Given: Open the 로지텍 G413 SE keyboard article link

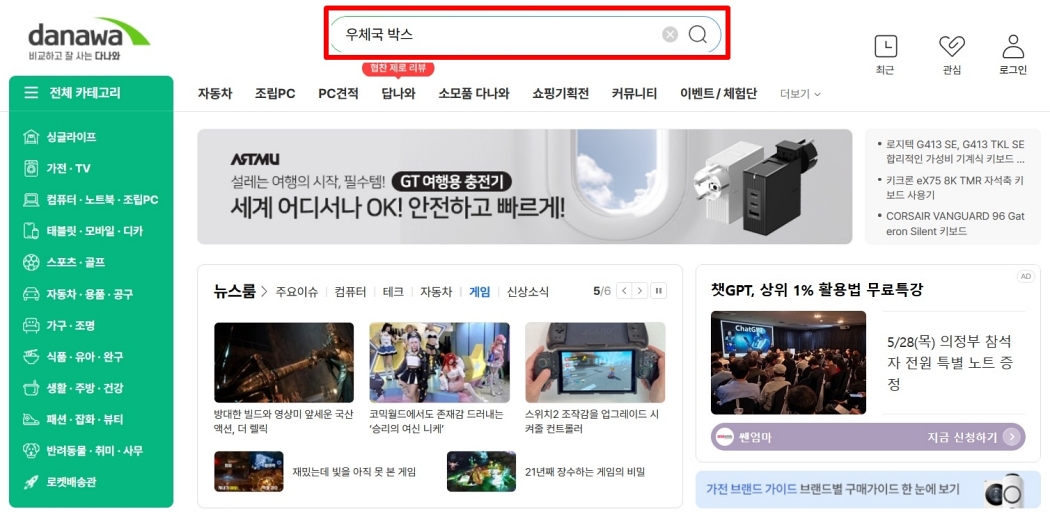Looking at the screenshot, I should pyautogui.click(x=956, y=152).
